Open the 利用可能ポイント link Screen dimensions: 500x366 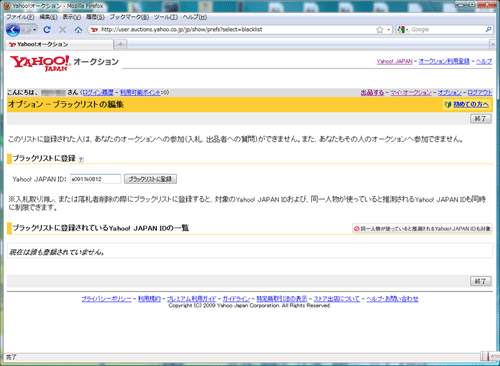pyautogui.click(x=140, y=92)
